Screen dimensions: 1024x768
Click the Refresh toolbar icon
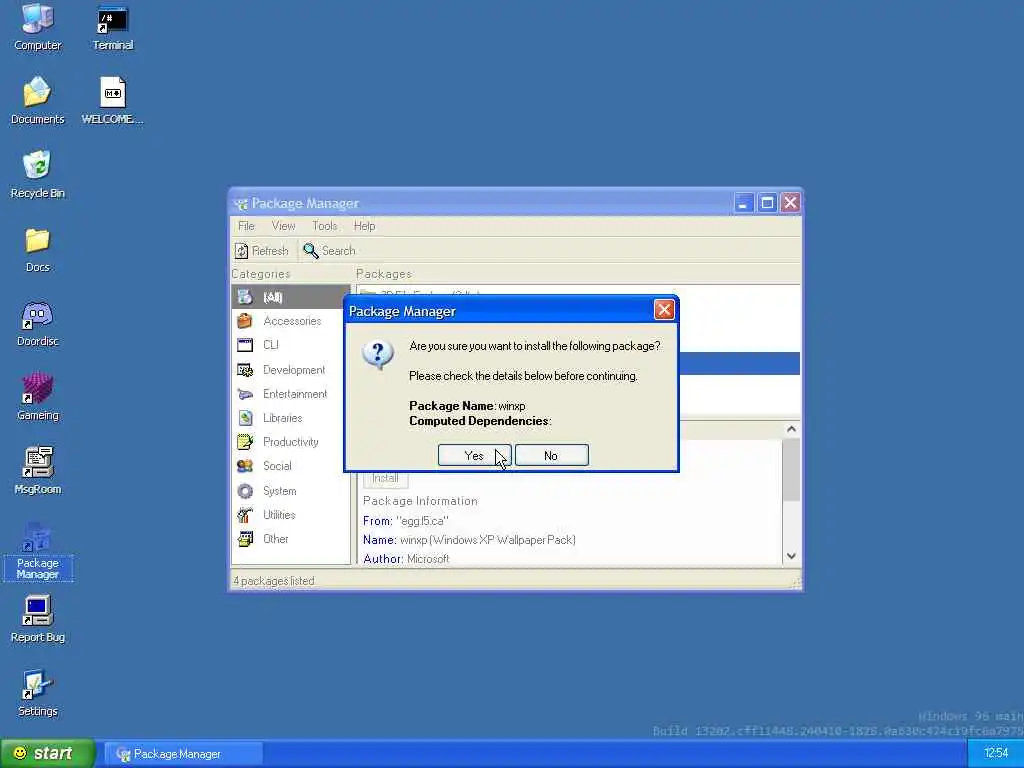[x=242, y=251]
